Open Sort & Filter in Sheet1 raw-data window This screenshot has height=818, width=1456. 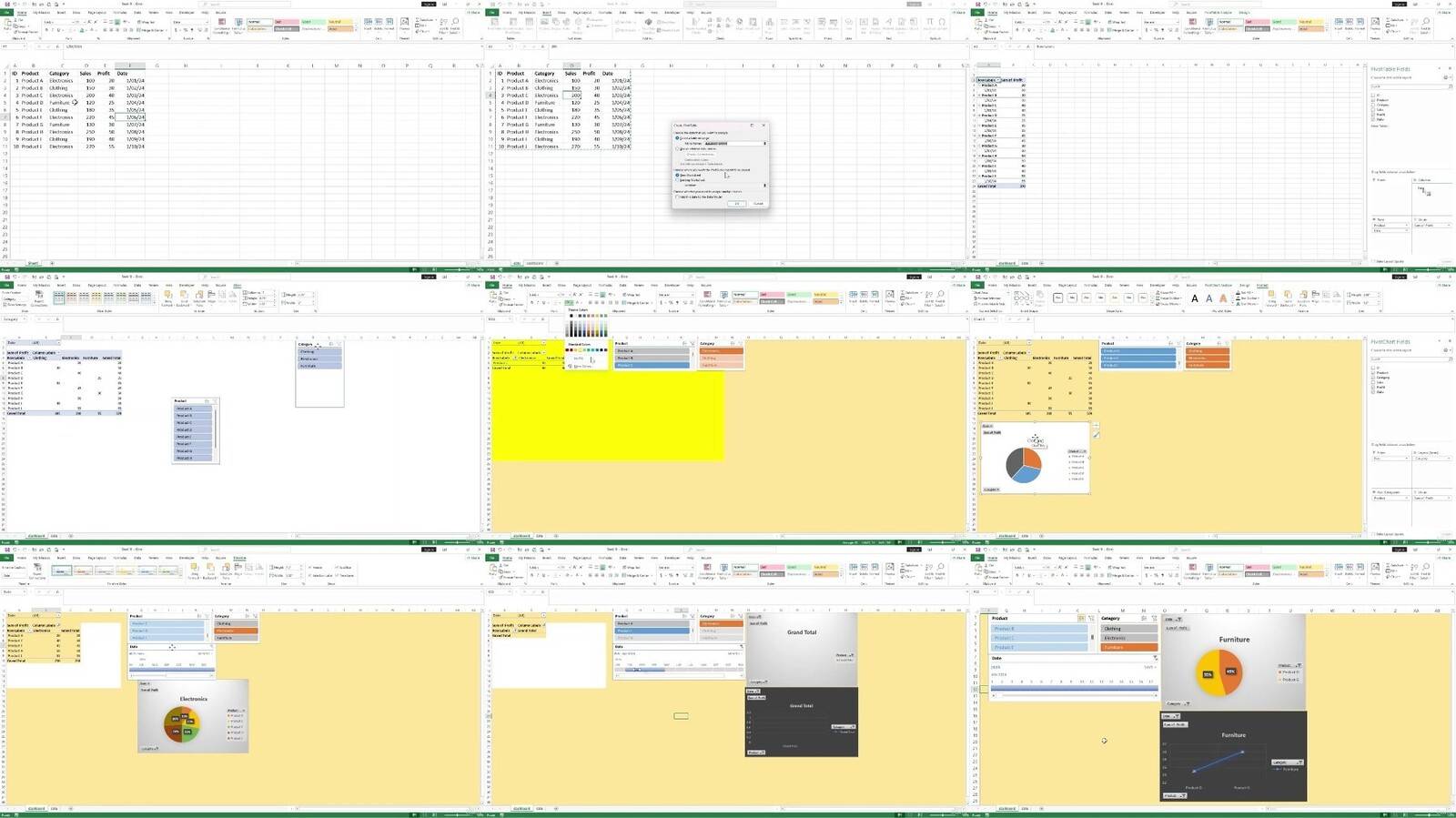point(443,25)
